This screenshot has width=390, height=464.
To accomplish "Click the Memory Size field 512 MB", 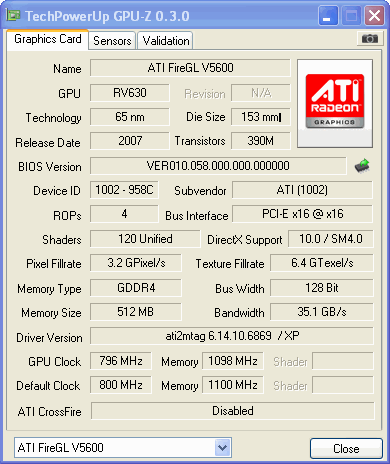I will [x=136, y=312].
